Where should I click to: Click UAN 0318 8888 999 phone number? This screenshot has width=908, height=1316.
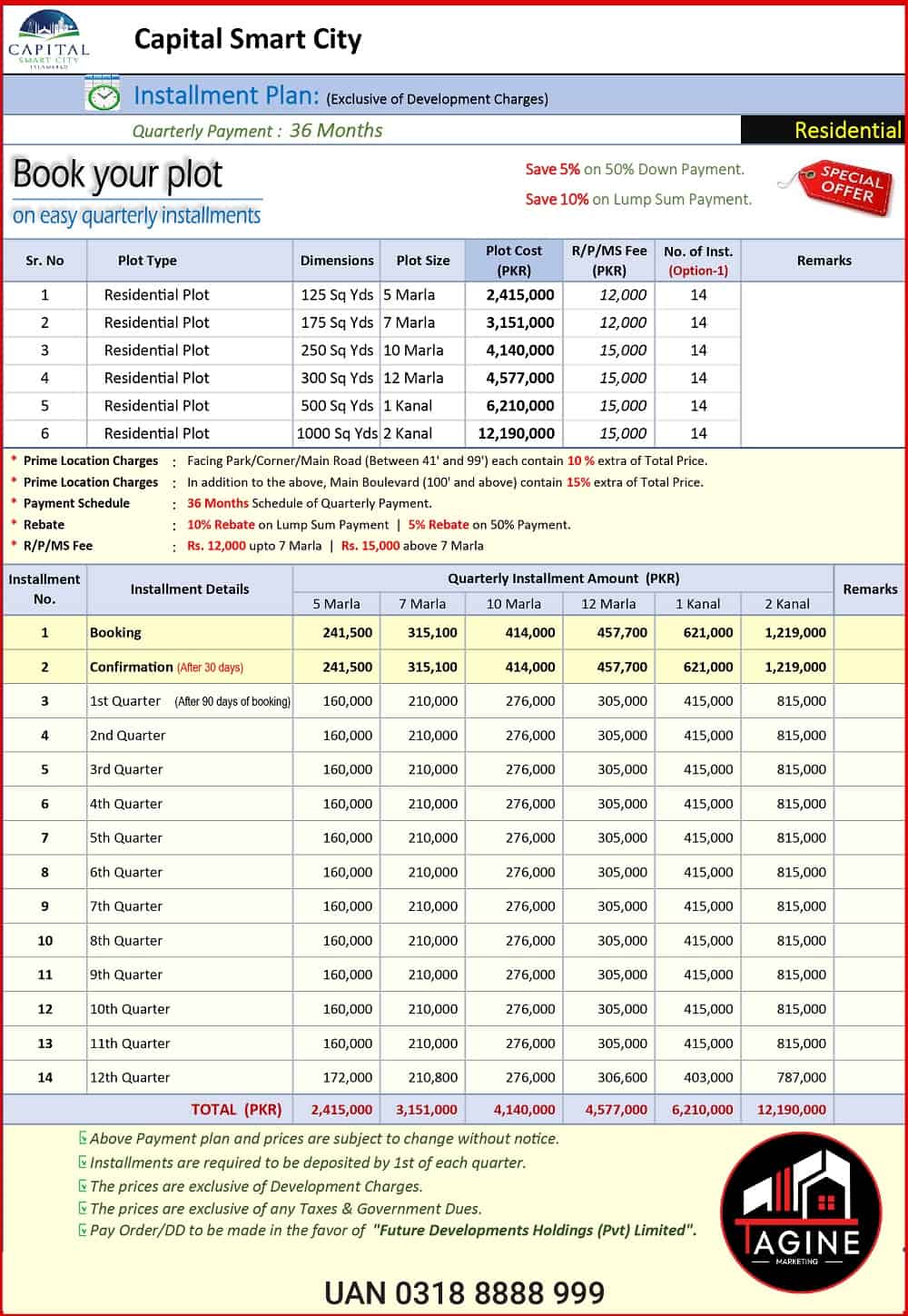tap(465, 1292)
